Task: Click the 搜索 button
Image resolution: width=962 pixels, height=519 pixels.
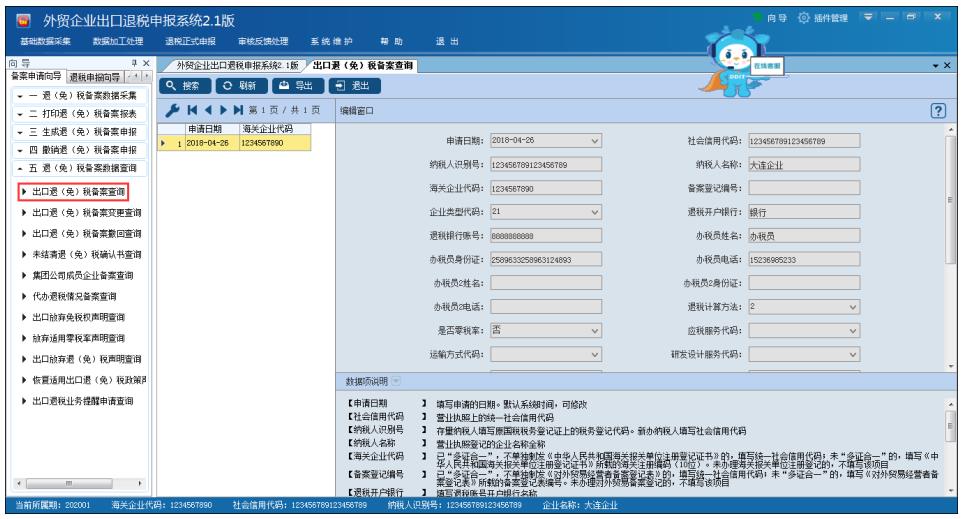Action: point(191,86)
